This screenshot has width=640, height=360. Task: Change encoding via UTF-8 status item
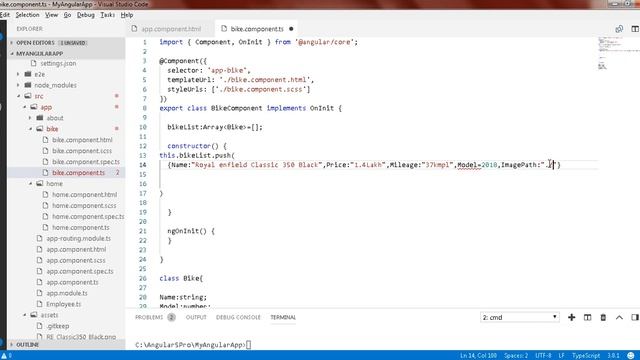click(x=543, y=356)
